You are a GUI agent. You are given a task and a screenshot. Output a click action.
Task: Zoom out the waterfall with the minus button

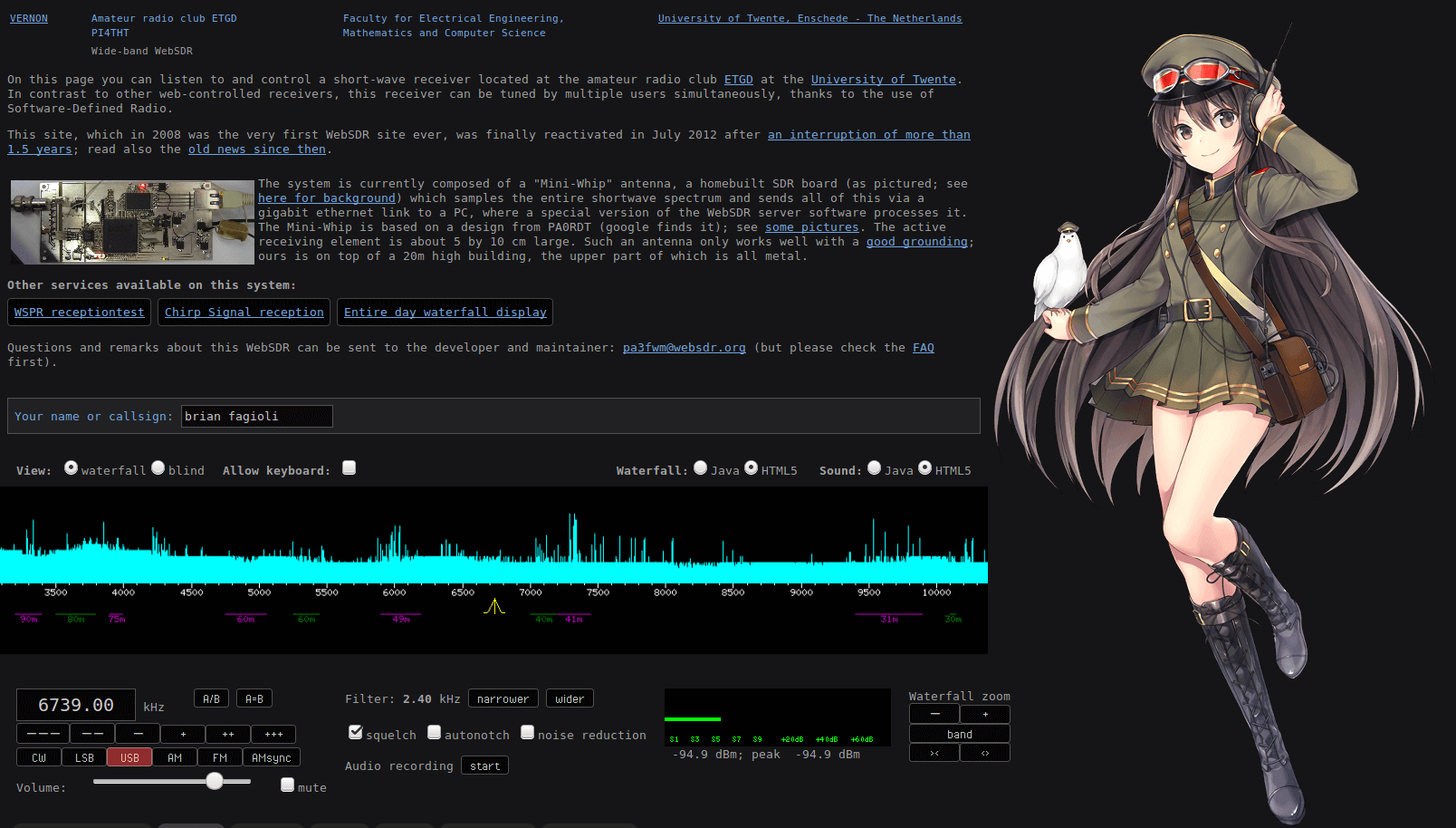[934, 714]
